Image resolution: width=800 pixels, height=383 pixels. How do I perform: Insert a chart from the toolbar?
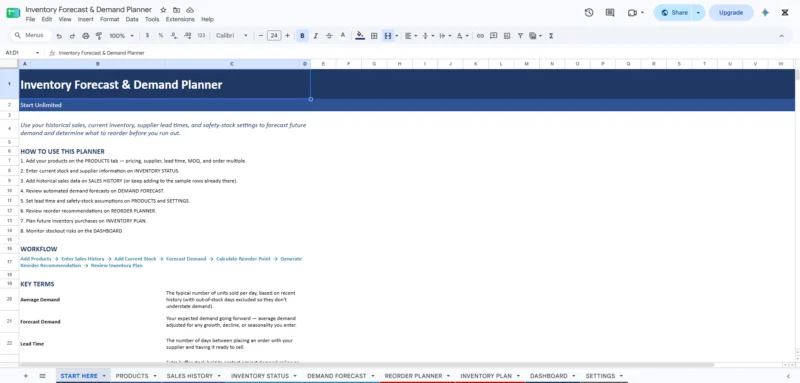tap(507, 36)
